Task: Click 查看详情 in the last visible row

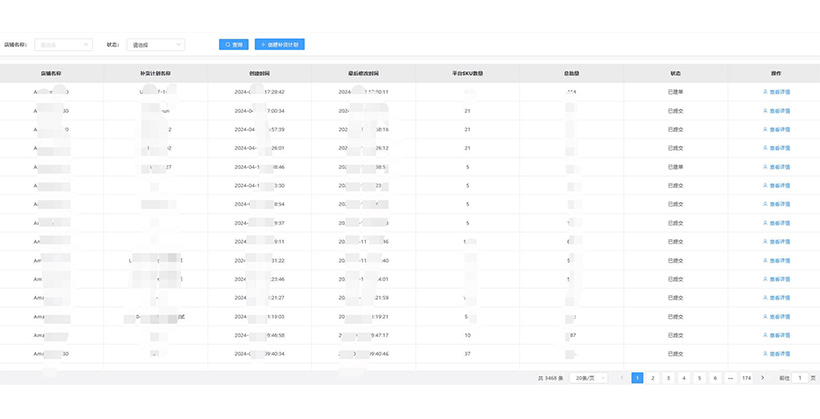Action: 776,354
